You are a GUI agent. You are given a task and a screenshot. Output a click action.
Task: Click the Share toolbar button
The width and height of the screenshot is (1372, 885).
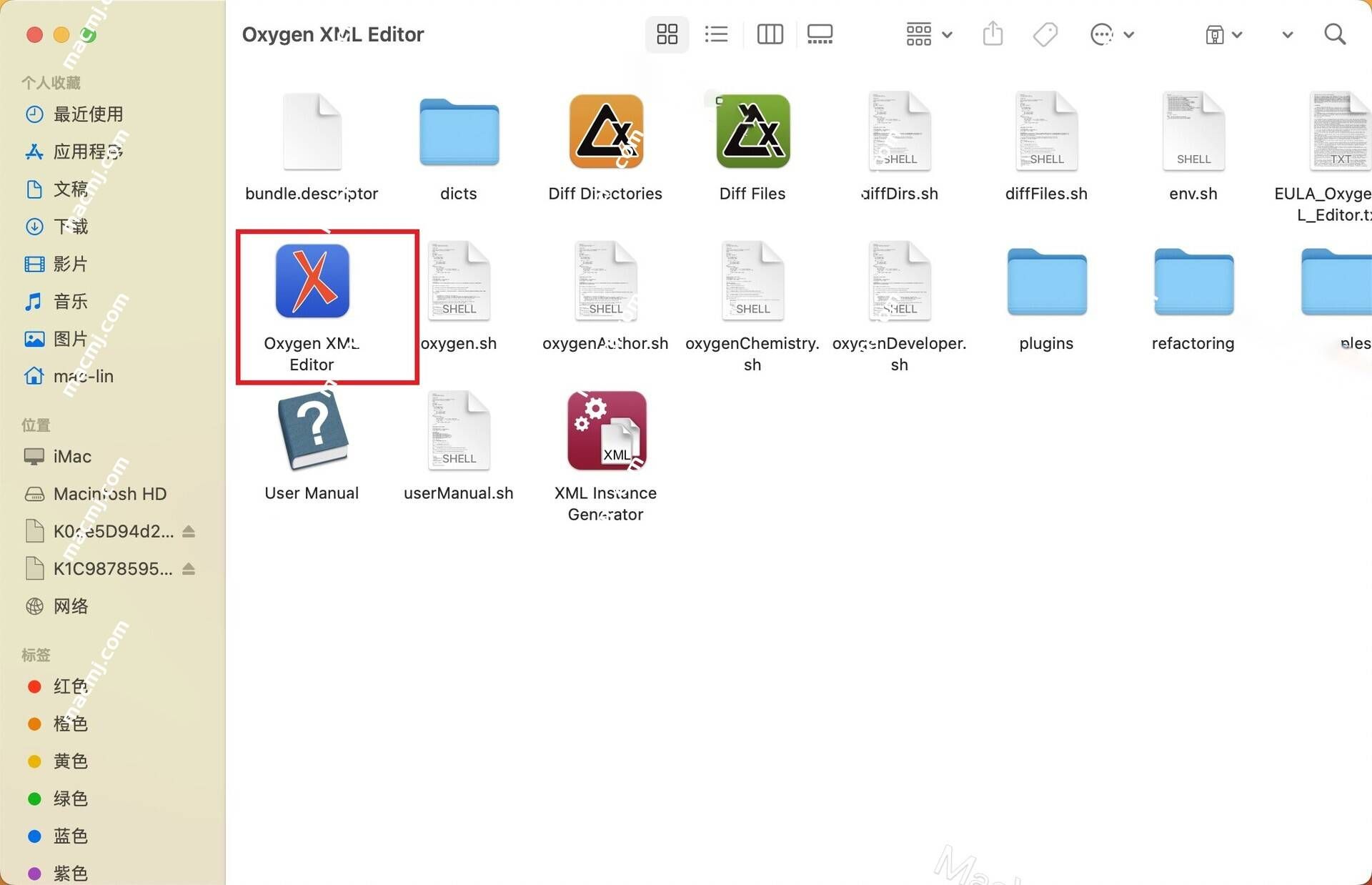(993, 34)
